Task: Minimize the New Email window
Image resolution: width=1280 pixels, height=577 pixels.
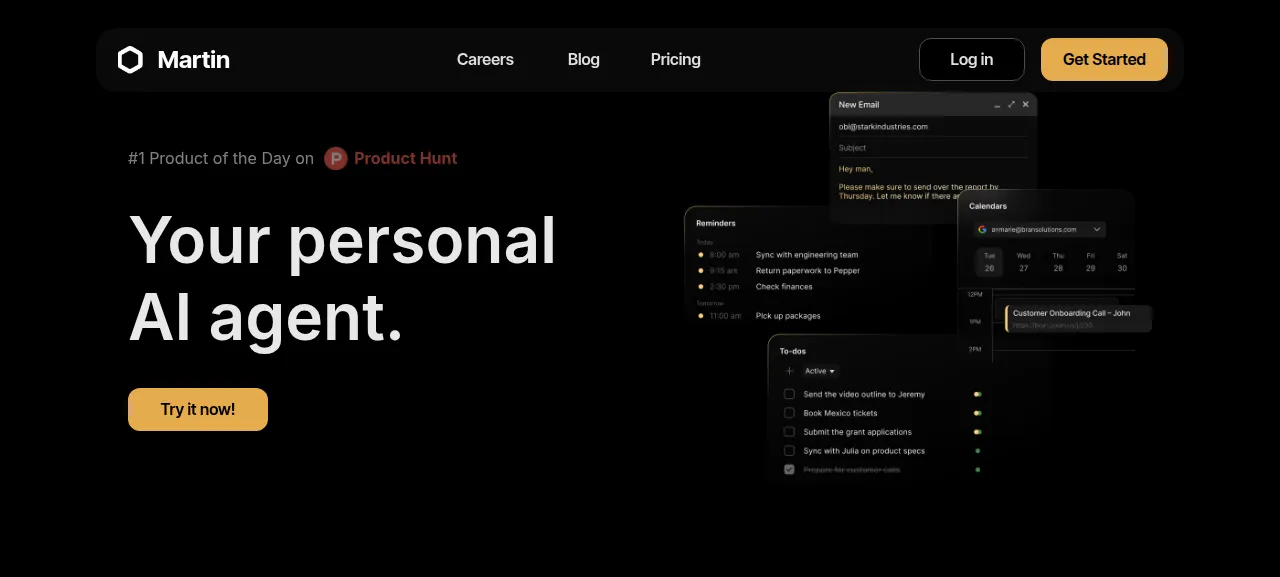Action: [997, 105]
